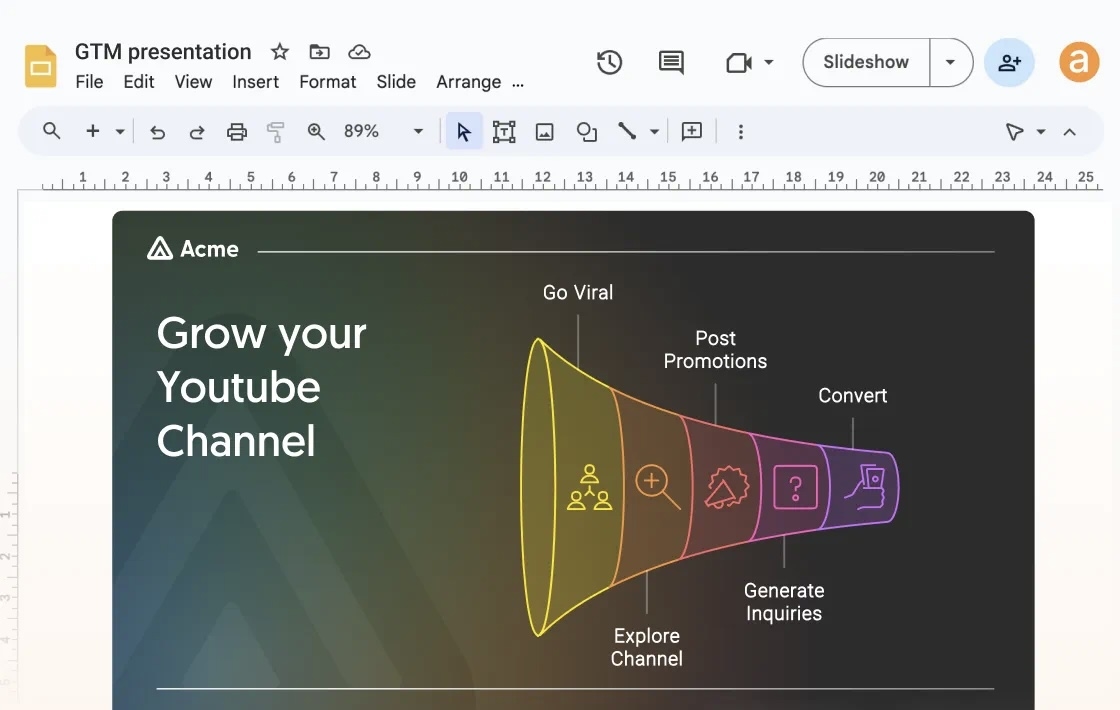Screen dimensions: 1120x710
Task: Click the 'Post Promotions' label
Action: [x=715, y=349]
